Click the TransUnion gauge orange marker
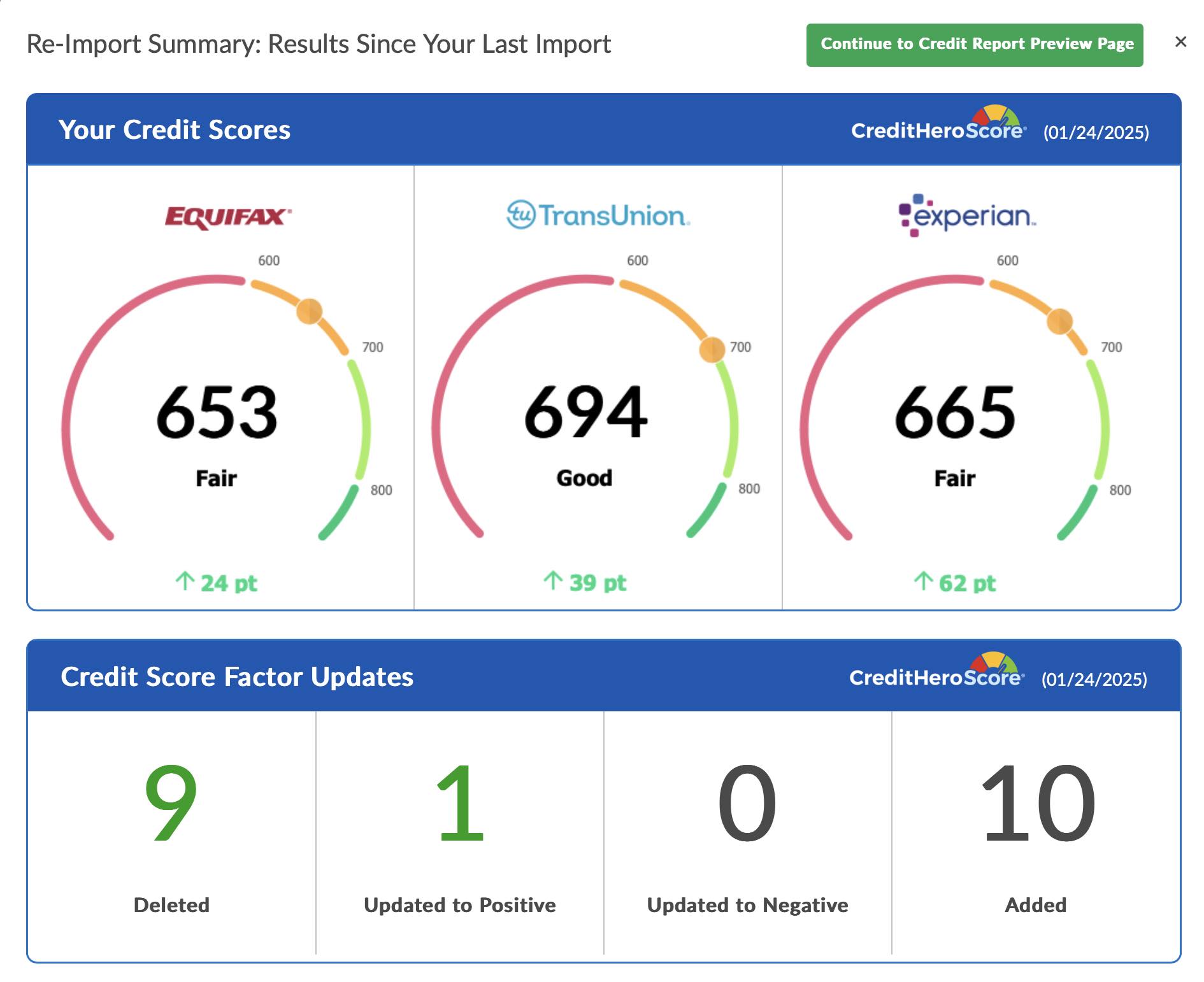Screen dimensions: 1204x982 click(712, 350)
